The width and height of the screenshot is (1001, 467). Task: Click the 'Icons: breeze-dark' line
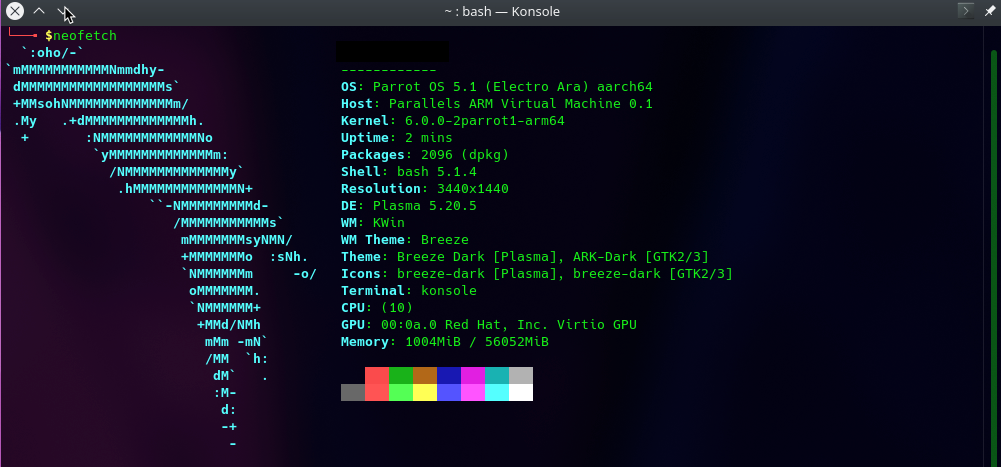pos(536,274)
